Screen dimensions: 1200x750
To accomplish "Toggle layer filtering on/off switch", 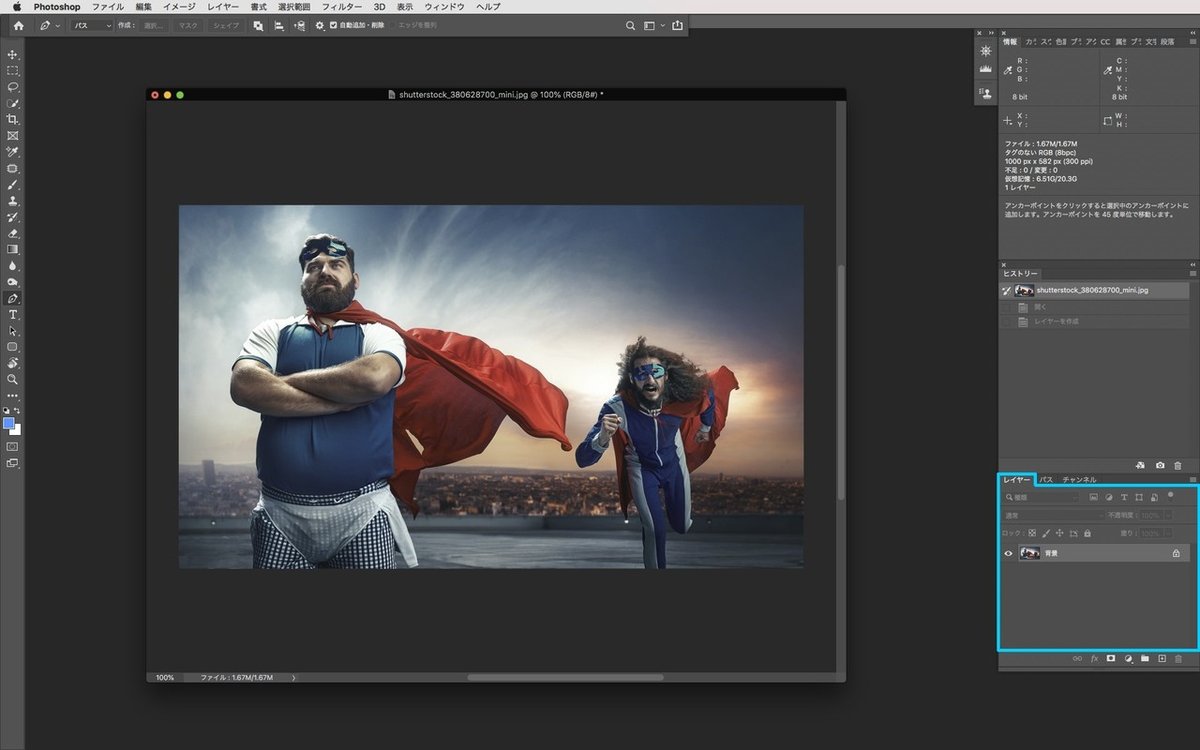I will 1170,495.
